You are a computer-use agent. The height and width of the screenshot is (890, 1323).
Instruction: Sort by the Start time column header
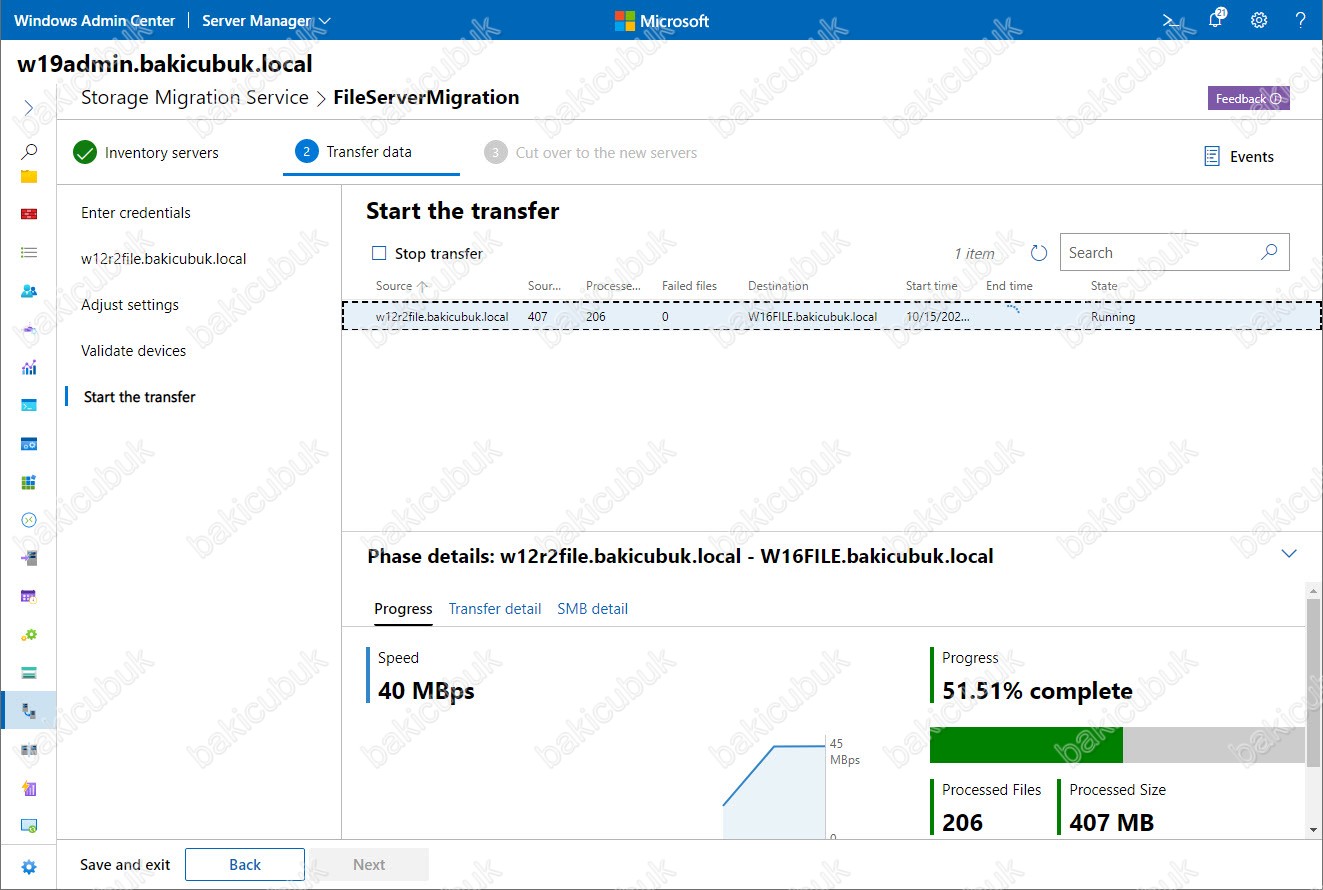pos(932,286)
